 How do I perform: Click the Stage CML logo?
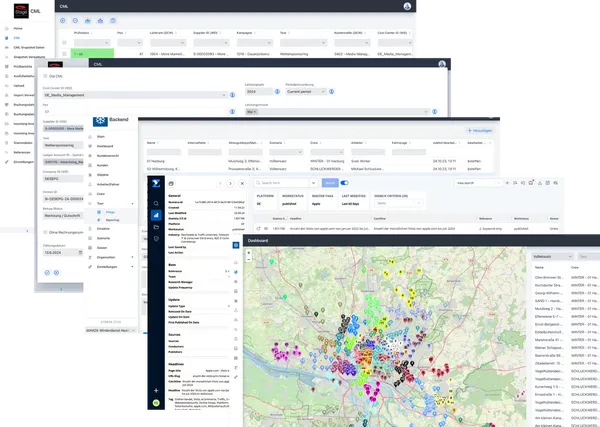[x=20, y=12]
